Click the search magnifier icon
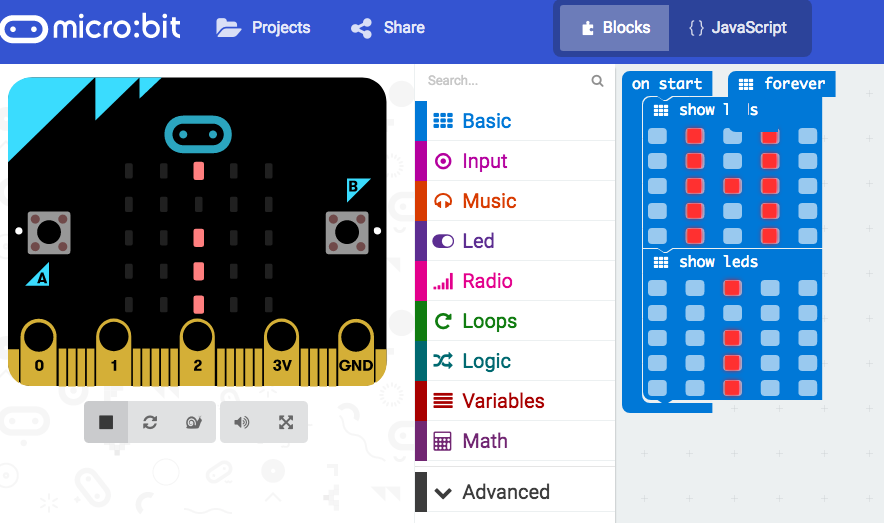The image size is (884, 523). coord(597,81)
